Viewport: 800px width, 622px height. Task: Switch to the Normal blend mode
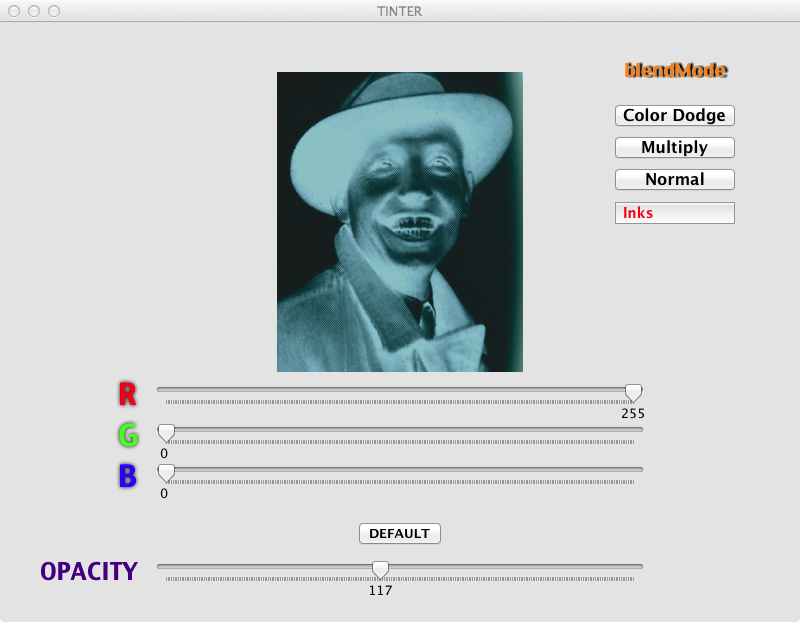(x=674, y=180)
